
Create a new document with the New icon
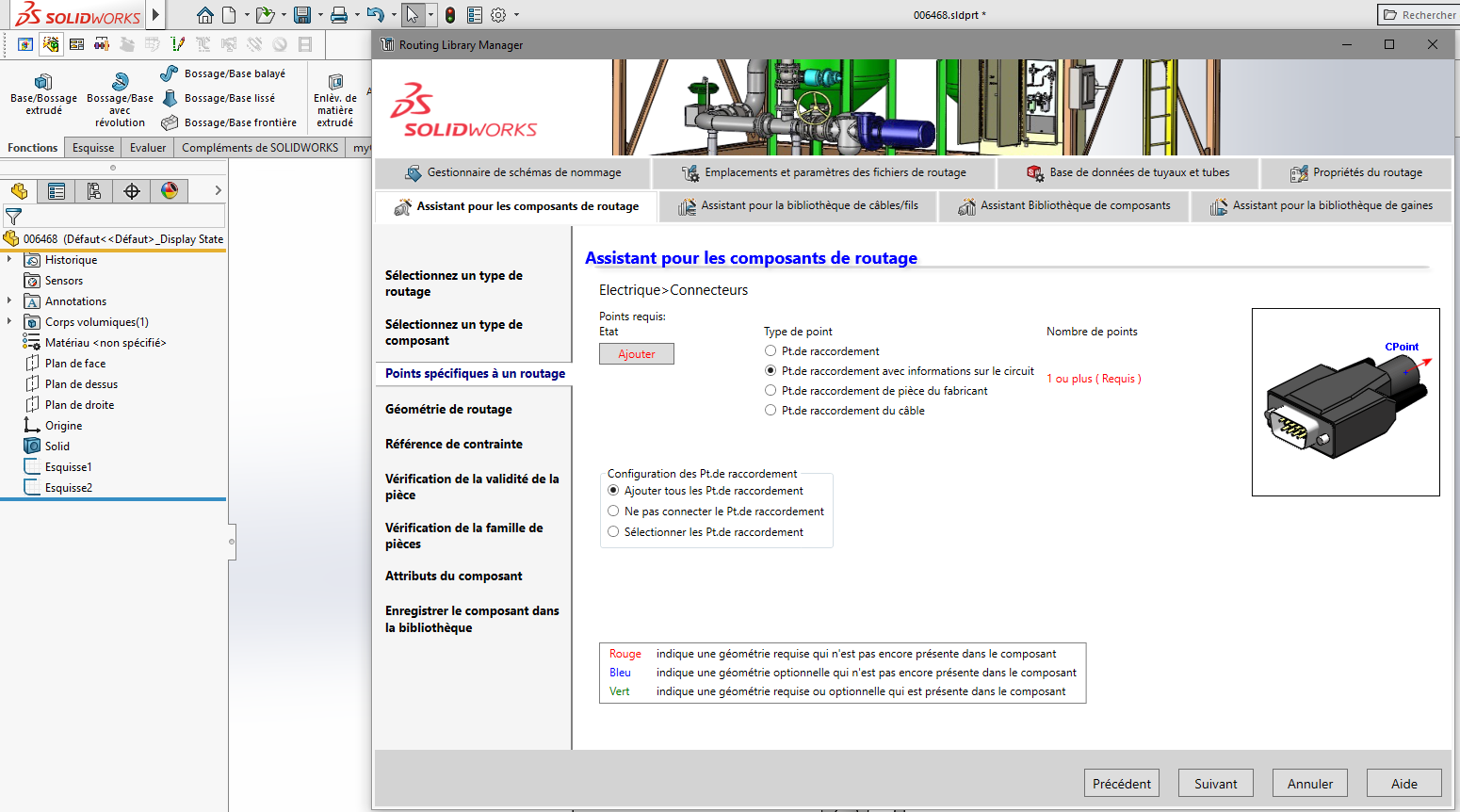point(229,15)
